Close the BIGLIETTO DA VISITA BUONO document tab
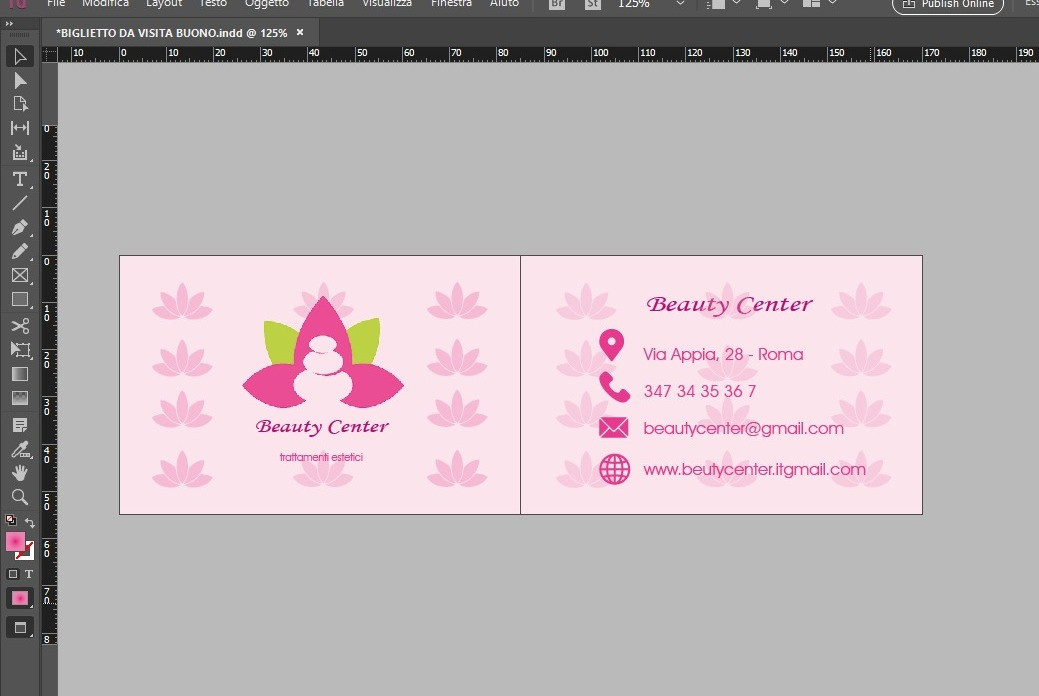Viewport: 1039px width, 696px height. [x=300, y=32]
